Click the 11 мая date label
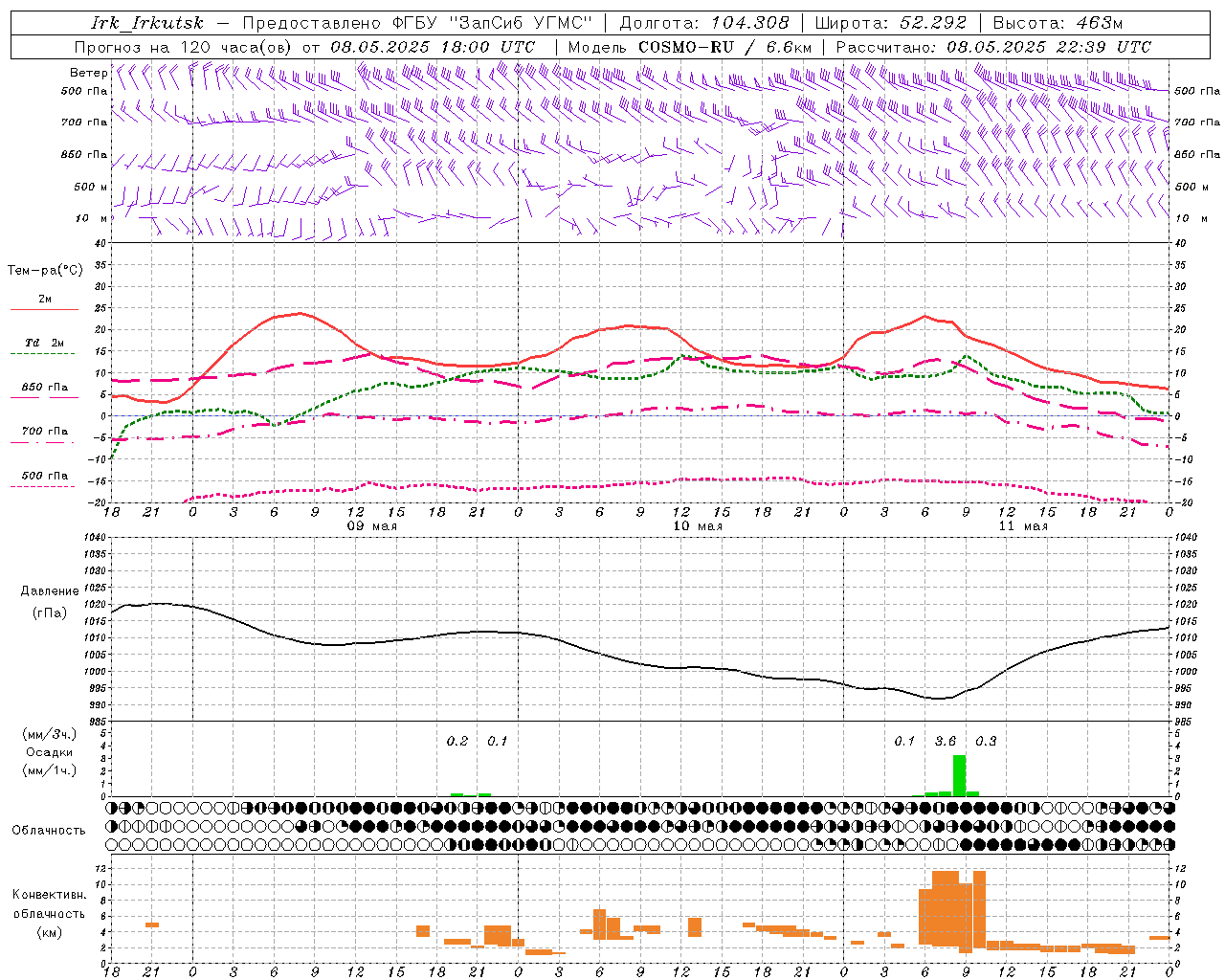1225x980 pixels. 1023,526
